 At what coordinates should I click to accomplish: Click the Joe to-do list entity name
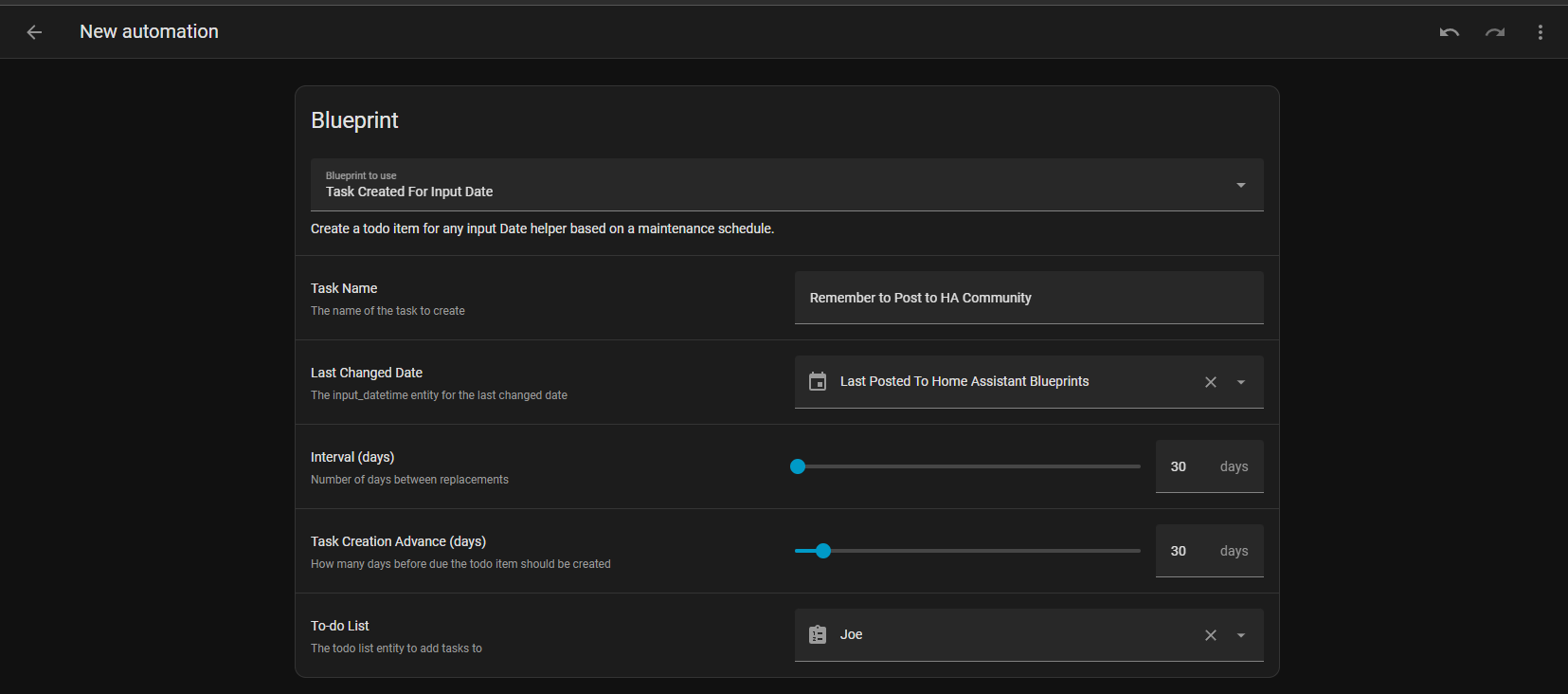coord(851,635)
